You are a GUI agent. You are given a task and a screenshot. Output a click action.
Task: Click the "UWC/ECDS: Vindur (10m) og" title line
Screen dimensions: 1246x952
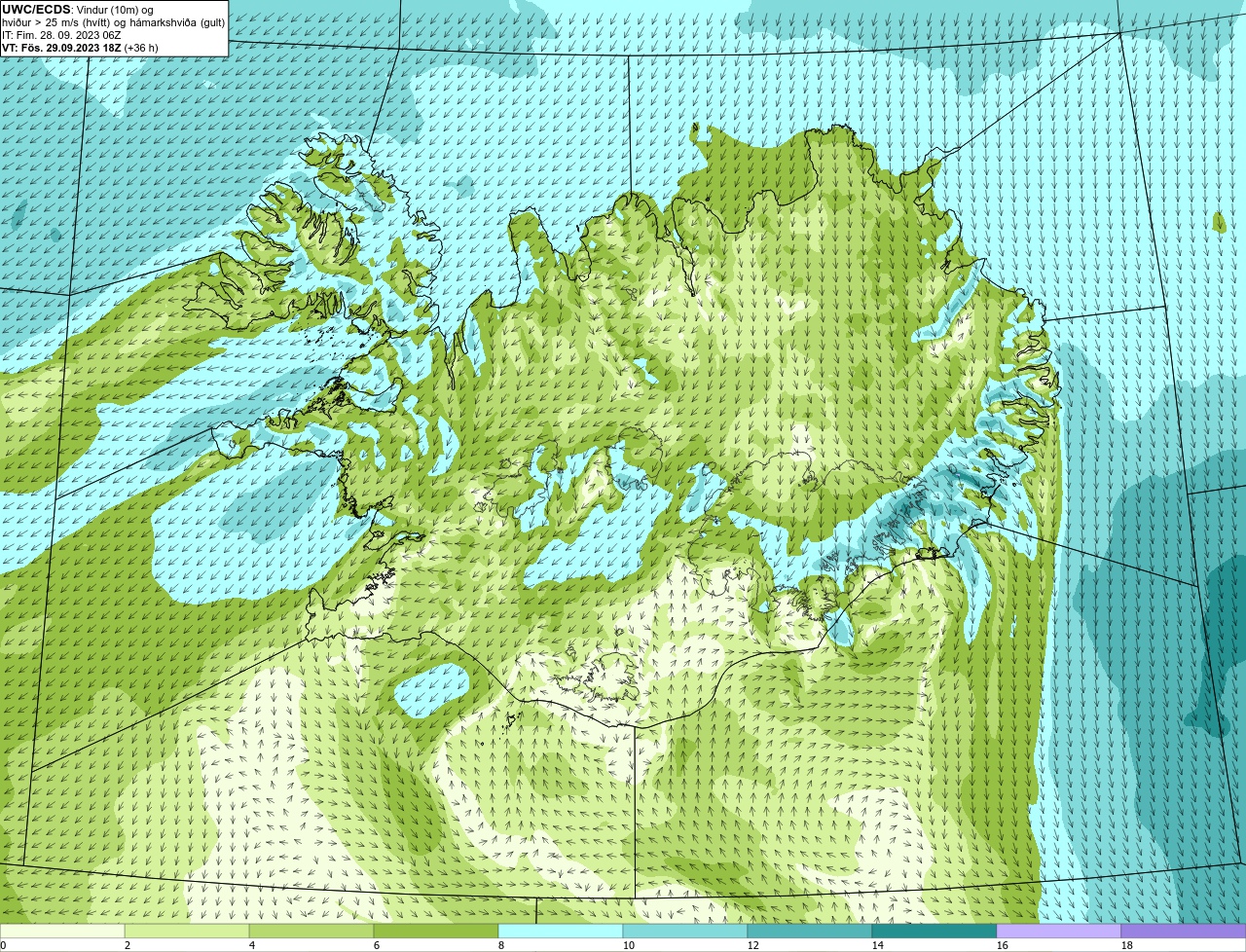tap(78, 10)
